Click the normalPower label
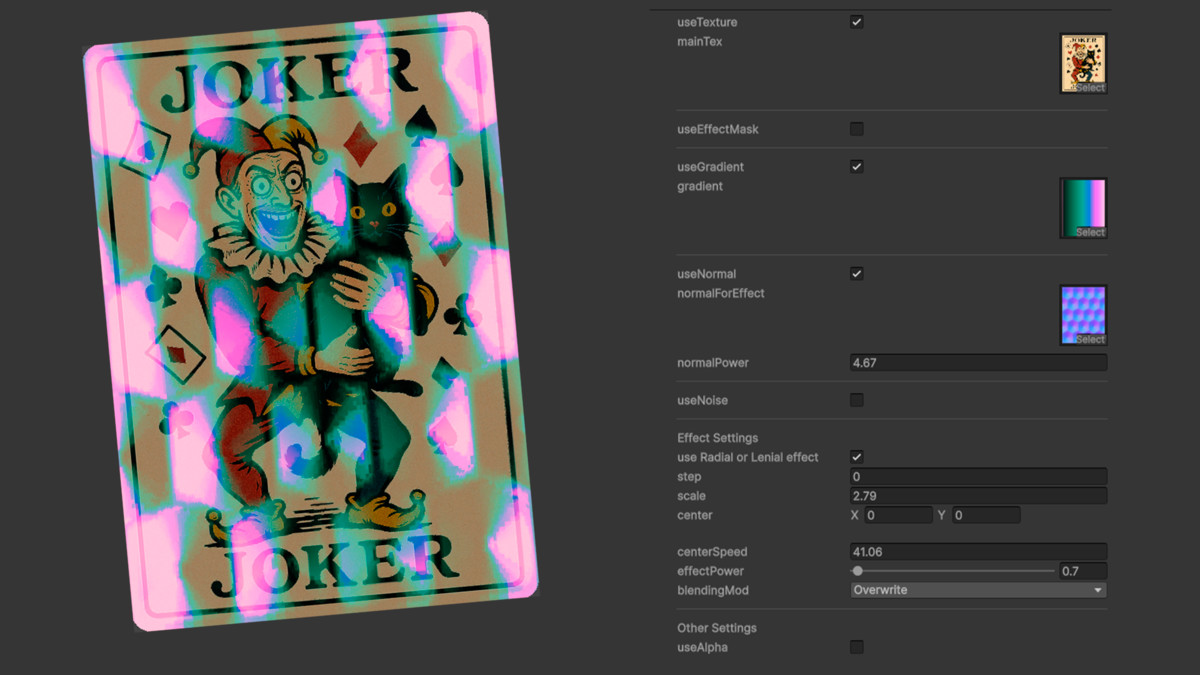 click(x=713, y=363)
